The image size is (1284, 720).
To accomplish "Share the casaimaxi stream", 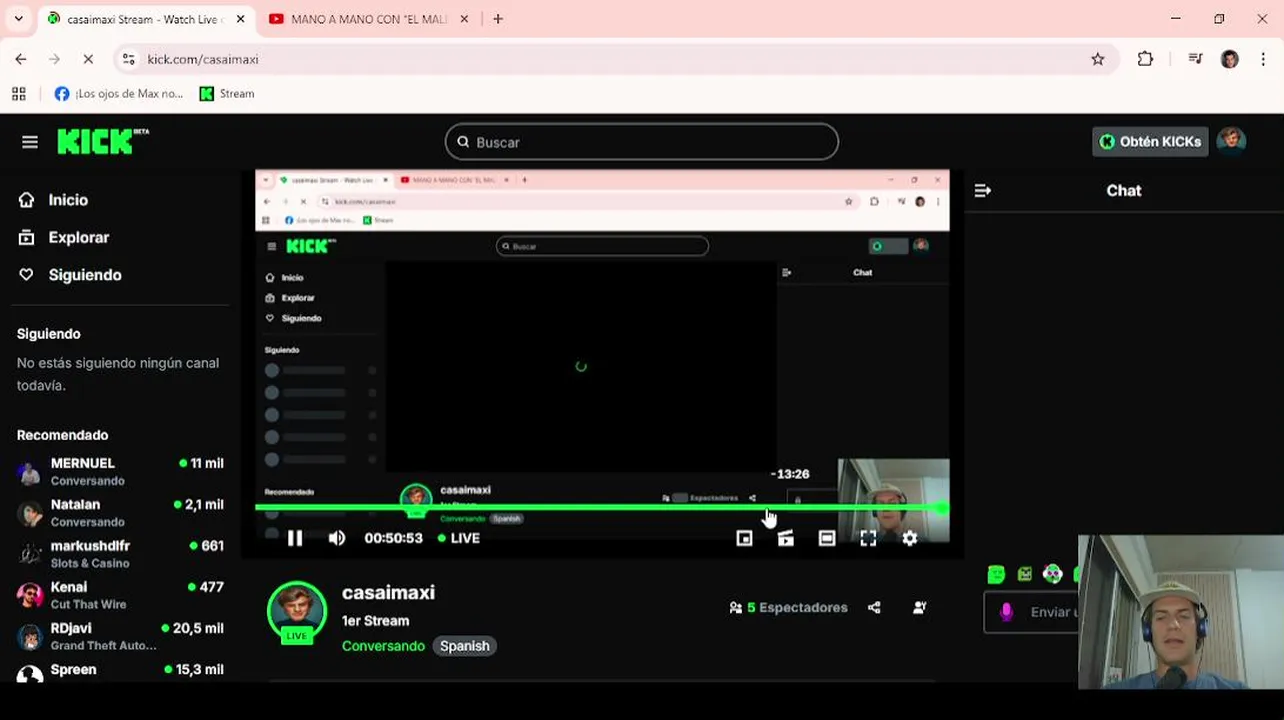I will click(874, 607).
